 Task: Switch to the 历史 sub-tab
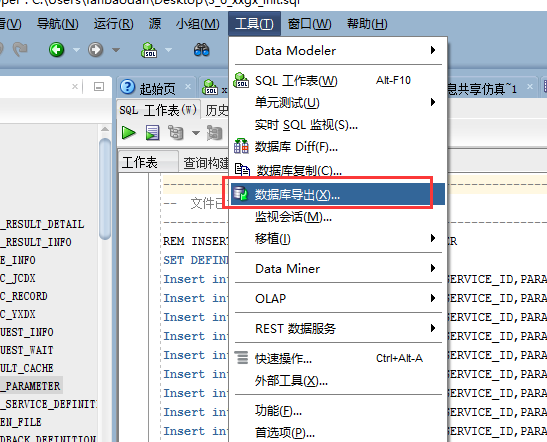216,110
